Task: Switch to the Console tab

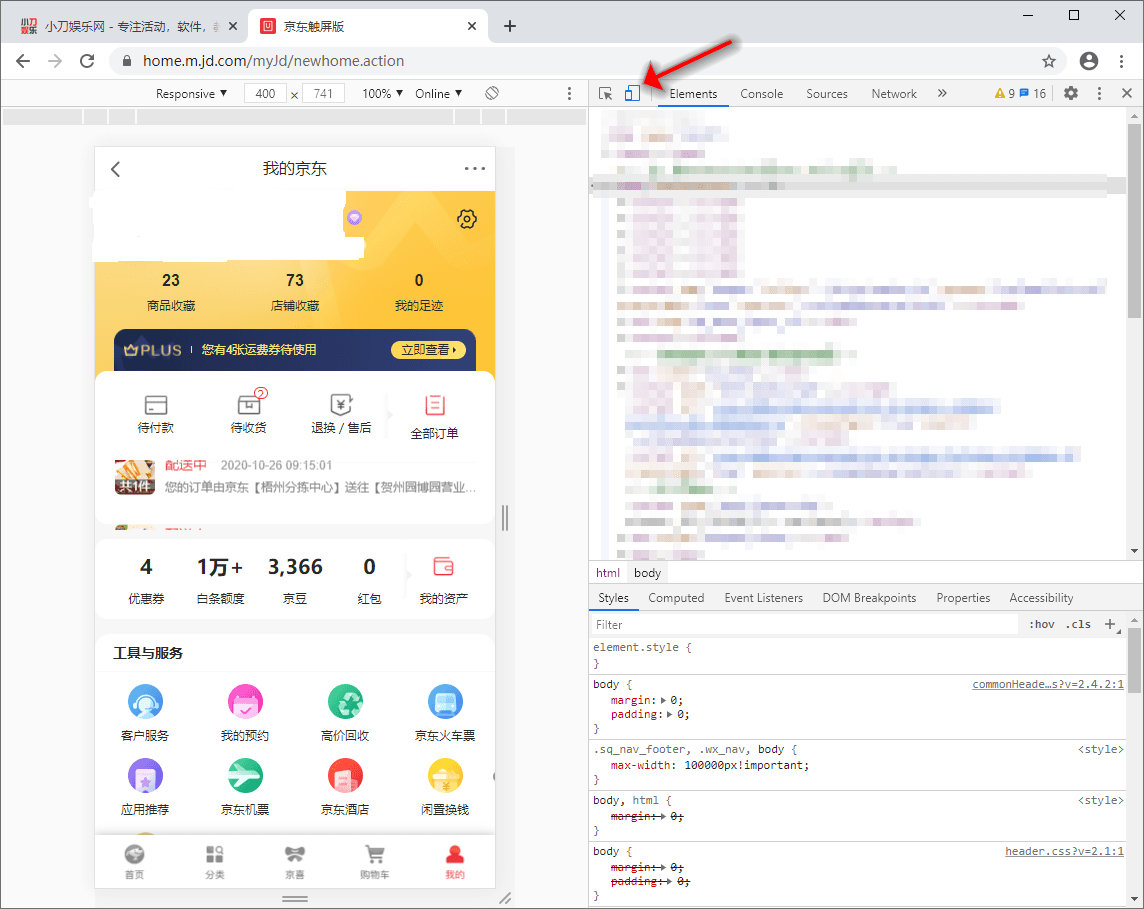Action: 761,93
